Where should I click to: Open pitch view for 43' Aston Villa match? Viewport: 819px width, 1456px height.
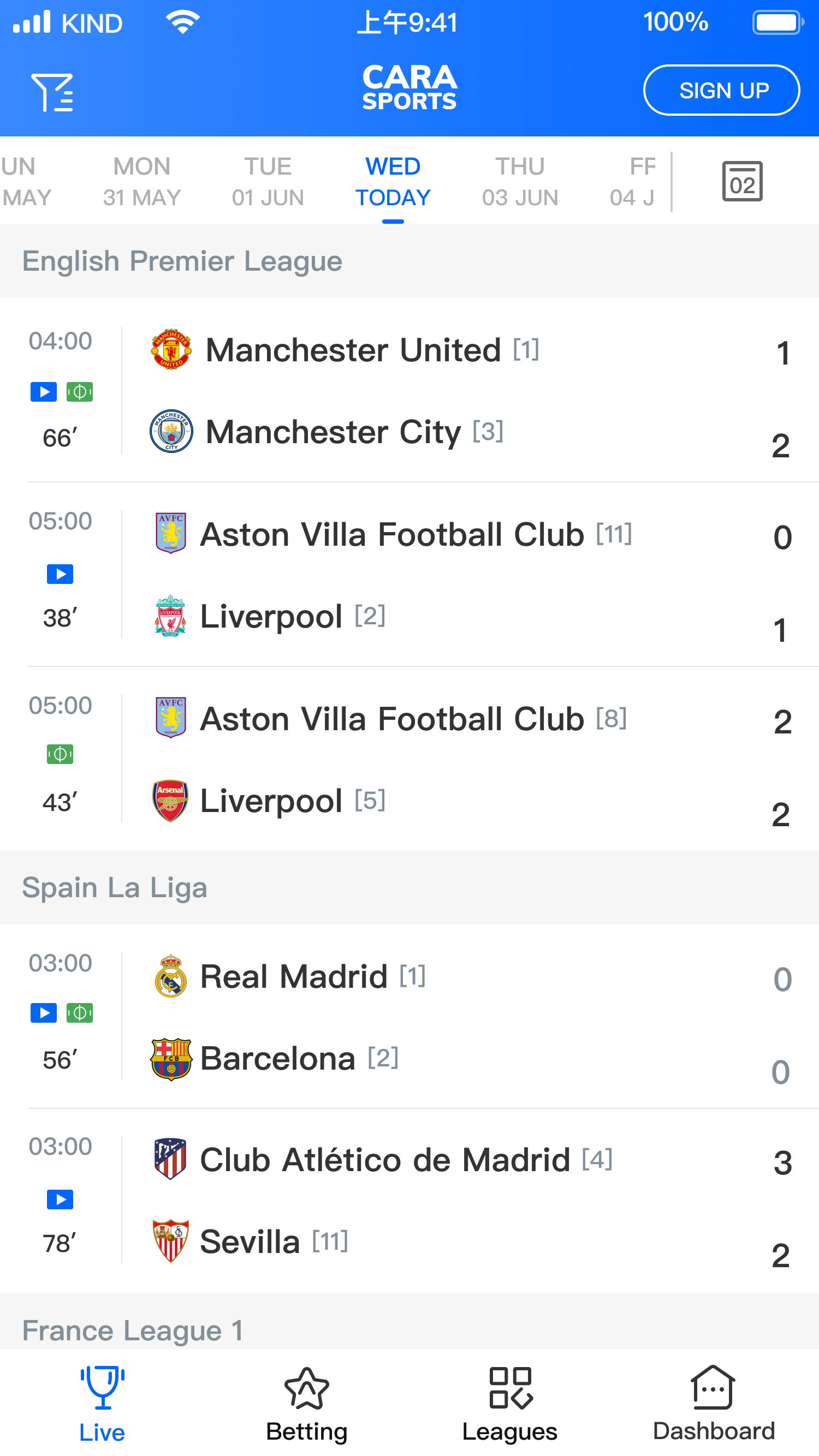pos(60,754)
